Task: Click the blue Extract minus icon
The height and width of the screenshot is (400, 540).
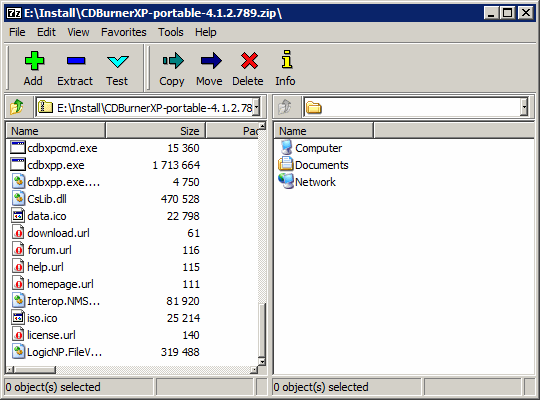Action: [x=76, y=61]
